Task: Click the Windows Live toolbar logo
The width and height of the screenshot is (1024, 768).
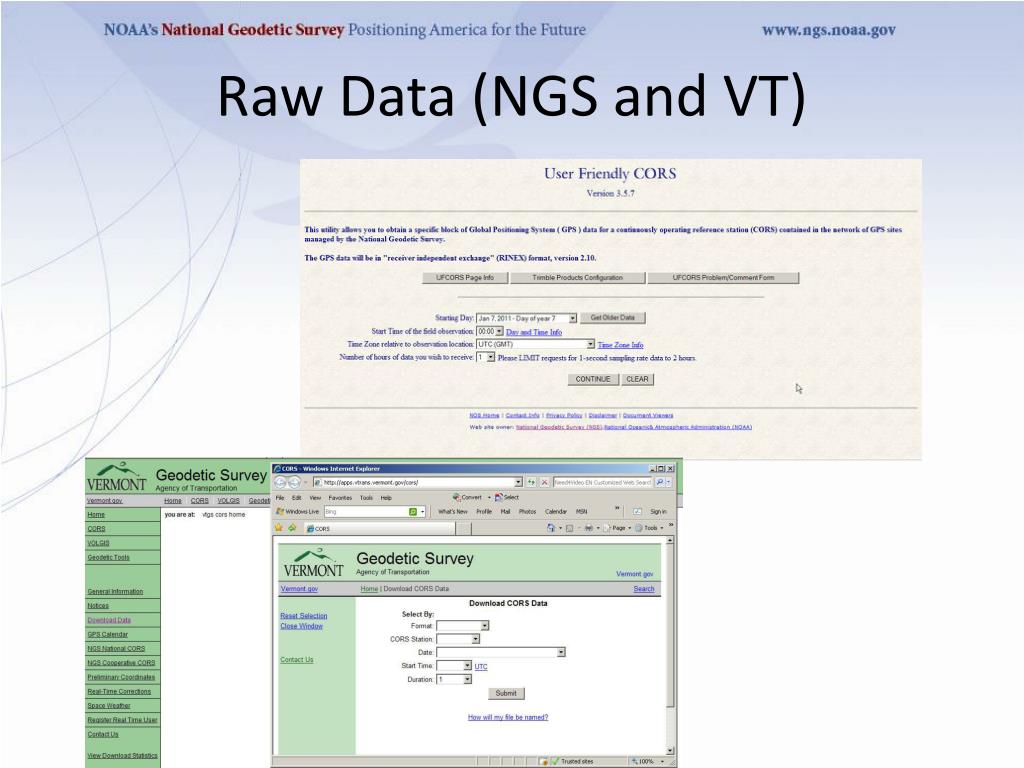Action: (x=297, y=511)
